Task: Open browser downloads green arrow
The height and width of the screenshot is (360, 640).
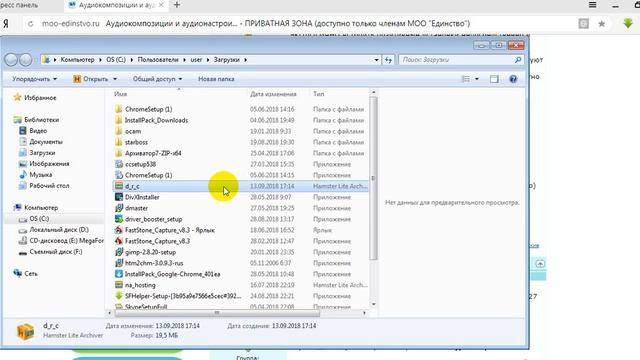Action: [x=628, y=23]
